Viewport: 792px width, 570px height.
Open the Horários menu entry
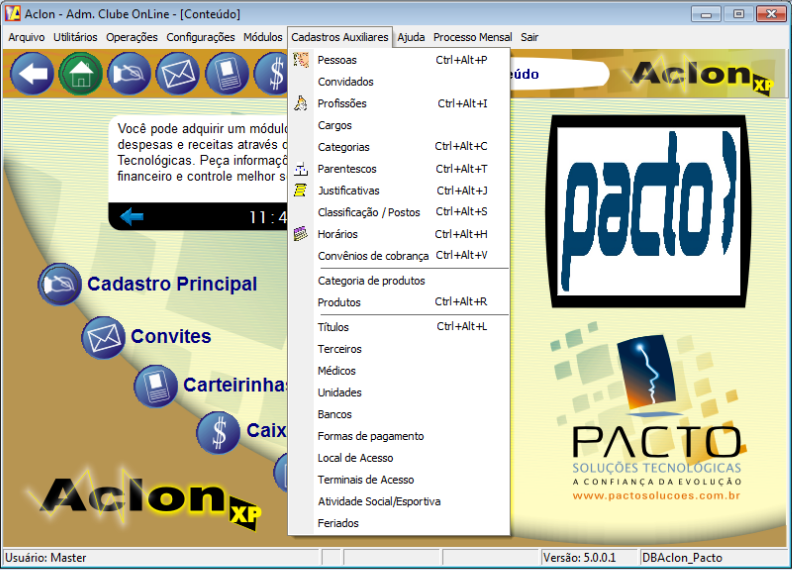coord(337,234)
